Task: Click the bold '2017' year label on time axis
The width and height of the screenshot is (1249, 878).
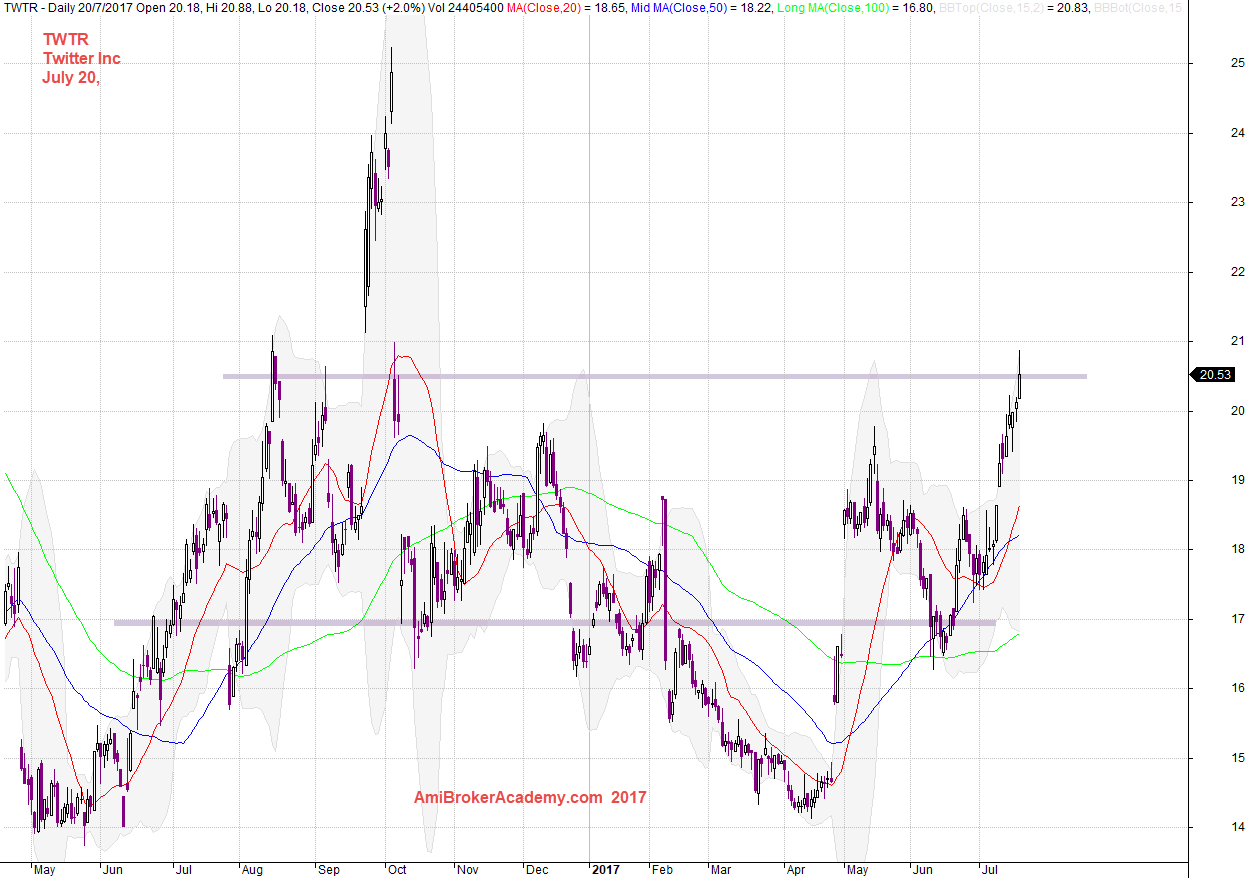Action: click(x=604, y=870)
